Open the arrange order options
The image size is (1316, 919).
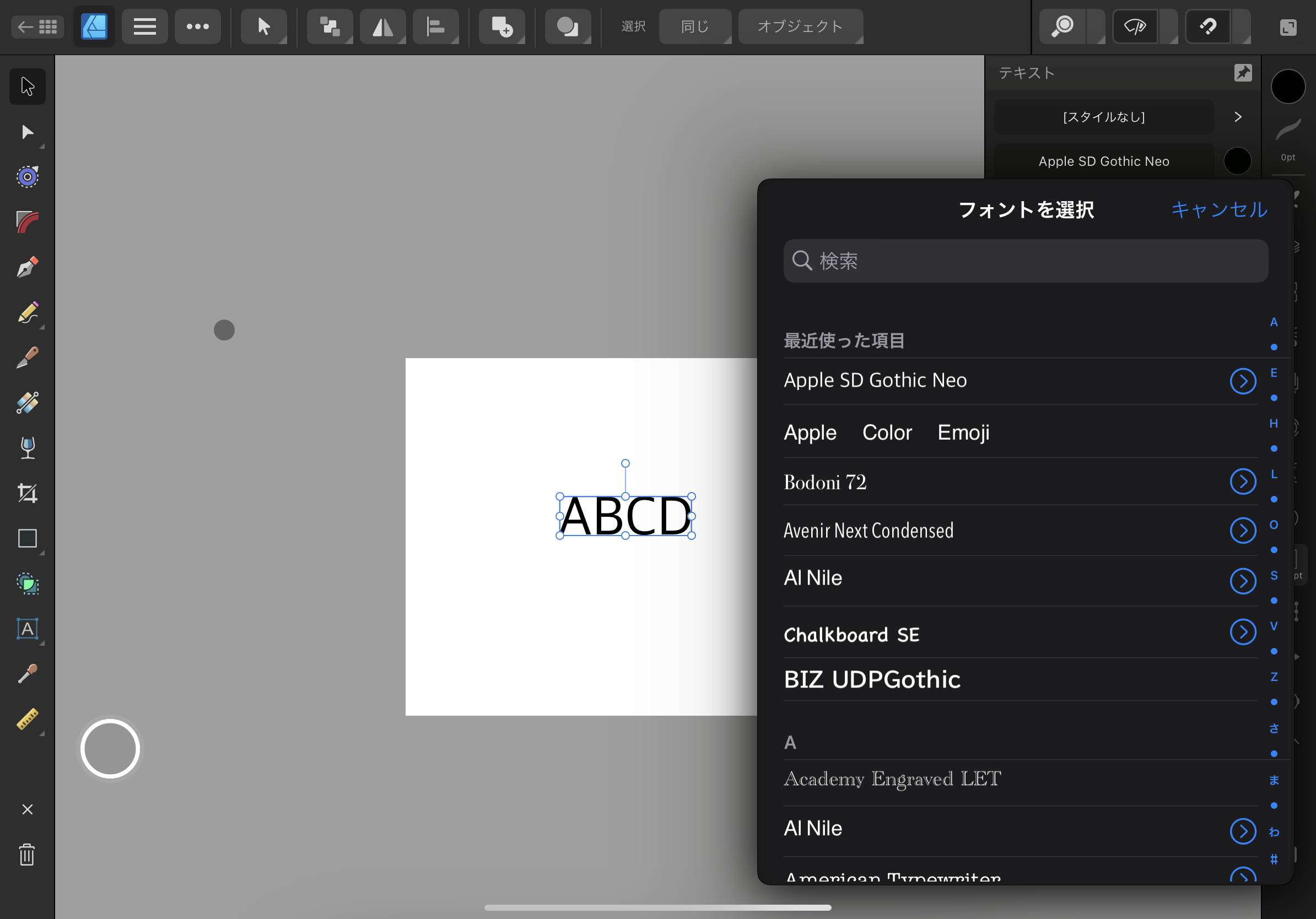(330, 26)
